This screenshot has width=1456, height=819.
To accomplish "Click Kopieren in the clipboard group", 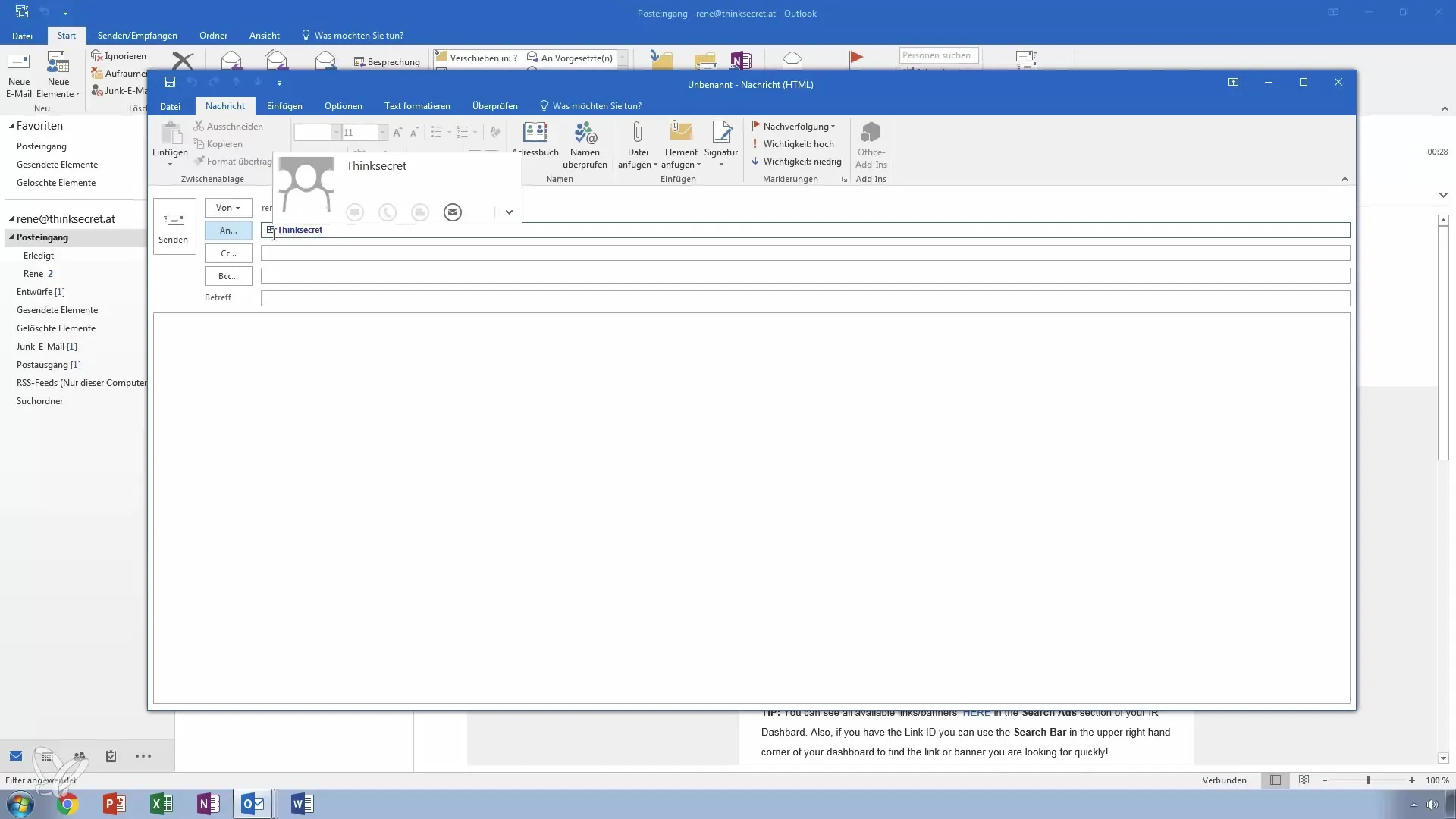I will pos(218,144).
